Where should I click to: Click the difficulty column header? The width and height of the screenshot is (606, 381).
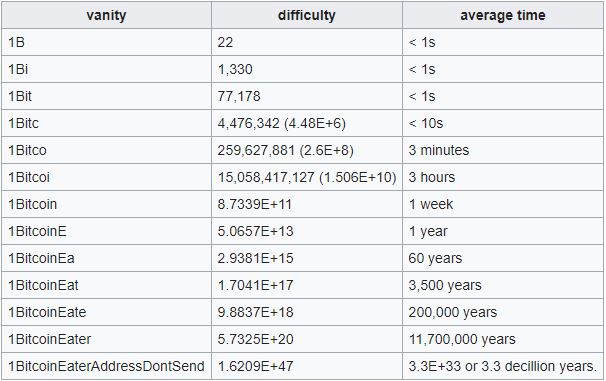click(307, 15)
